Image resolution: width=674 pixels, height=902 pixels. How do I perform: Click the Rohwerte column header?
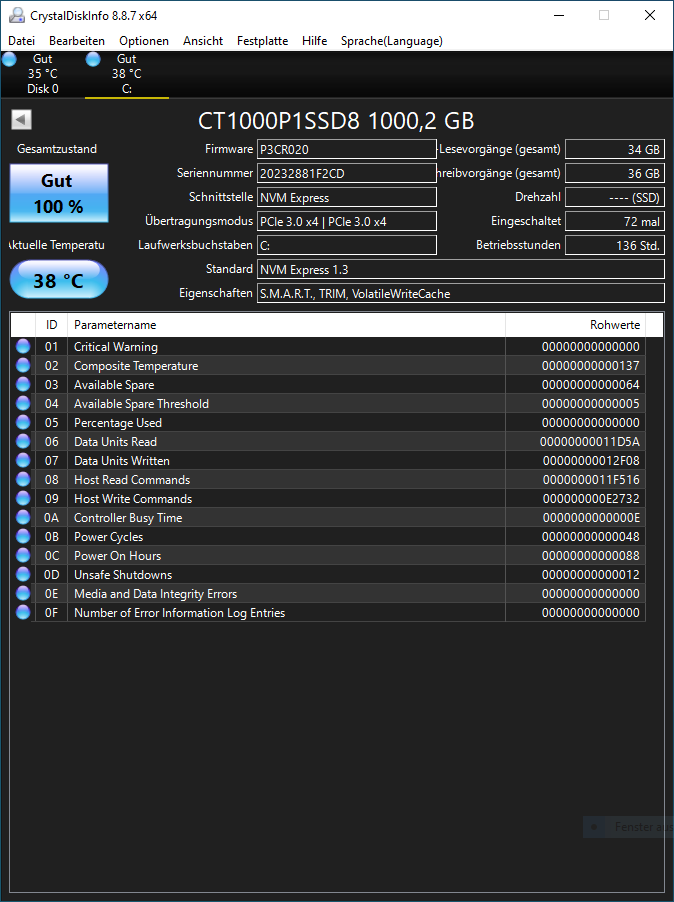point(576,325)
